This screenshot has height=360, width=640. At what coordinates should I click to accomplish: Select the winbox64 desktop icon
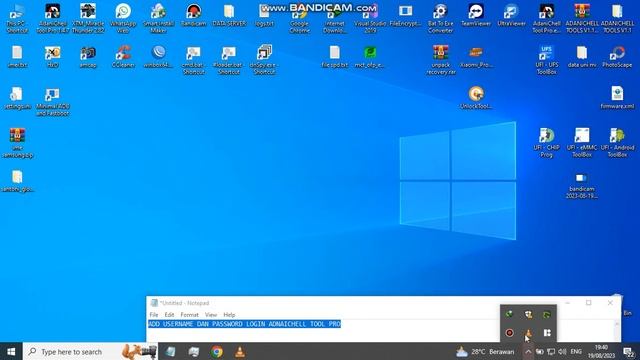pos(158,56)
